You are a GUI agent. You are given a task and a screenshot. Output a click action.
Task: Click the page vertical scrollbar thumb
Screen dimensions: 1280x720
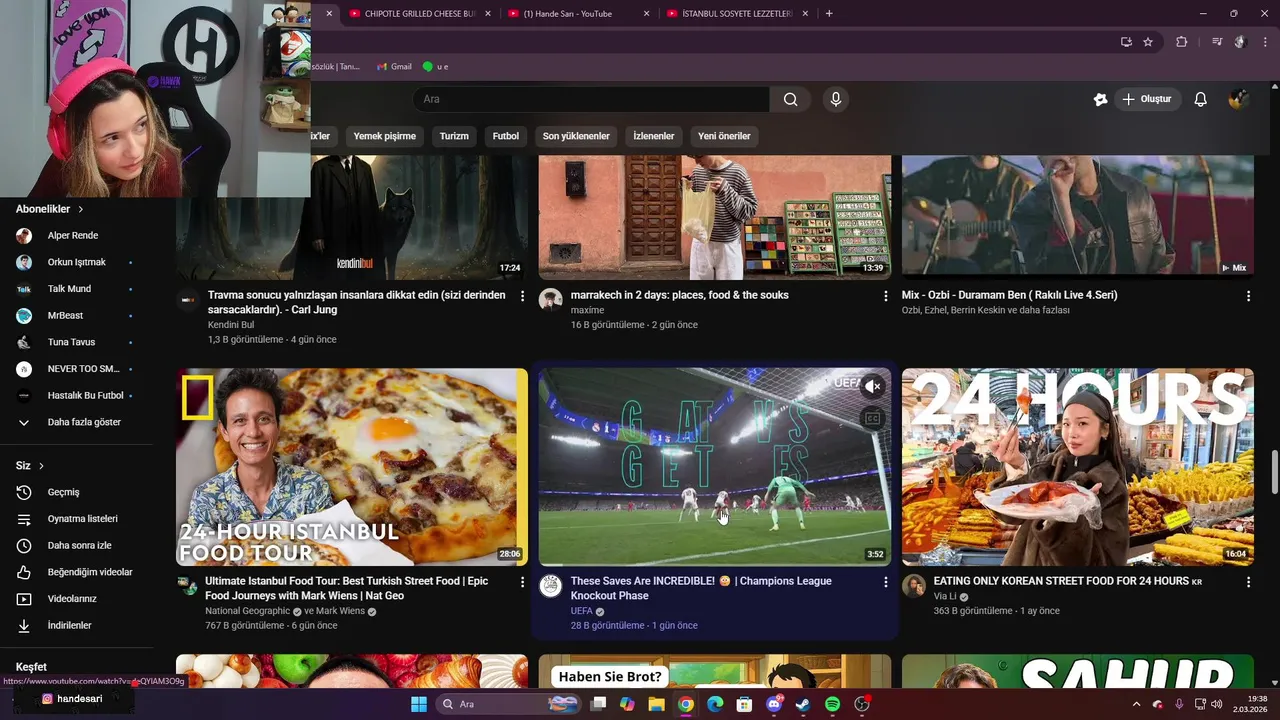coord(1274,472)
